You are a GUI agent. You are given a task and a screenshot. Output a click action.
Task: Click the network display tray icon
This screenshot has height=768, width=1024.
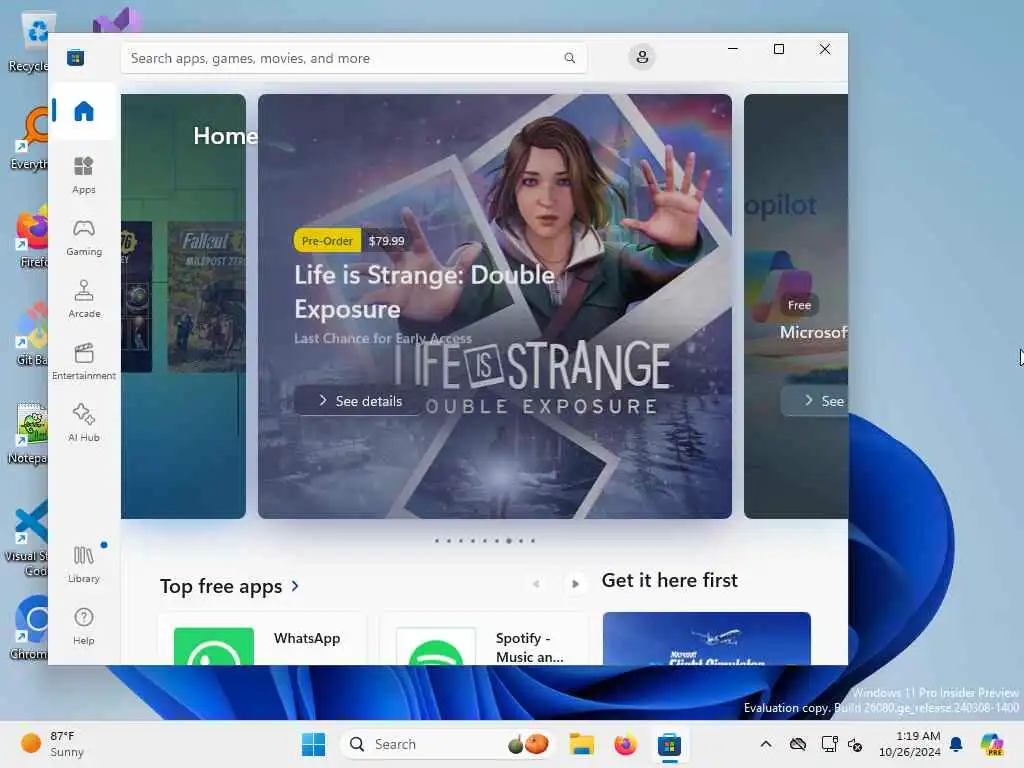829,744
